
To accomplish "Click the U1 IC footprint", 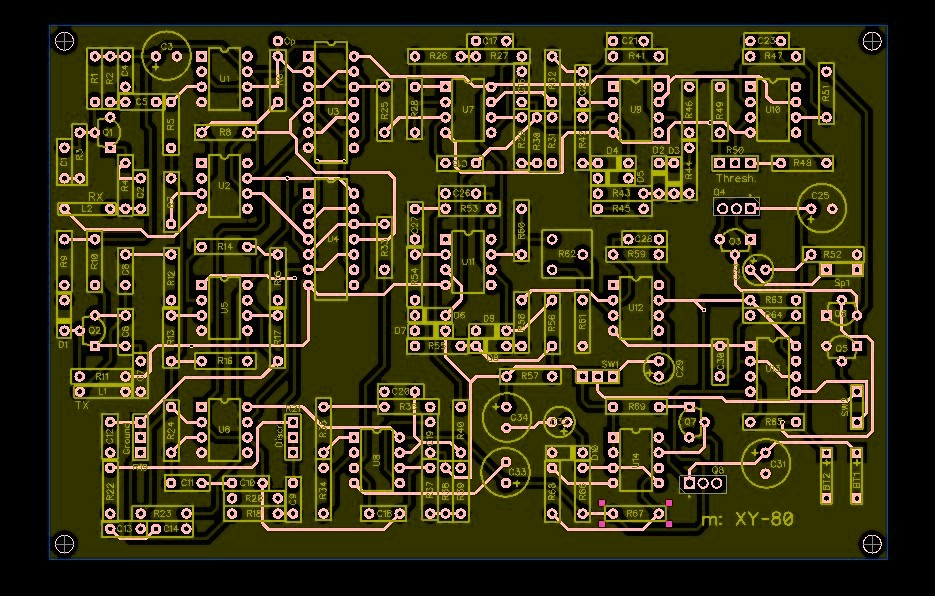I will click(x=224, y=78).
